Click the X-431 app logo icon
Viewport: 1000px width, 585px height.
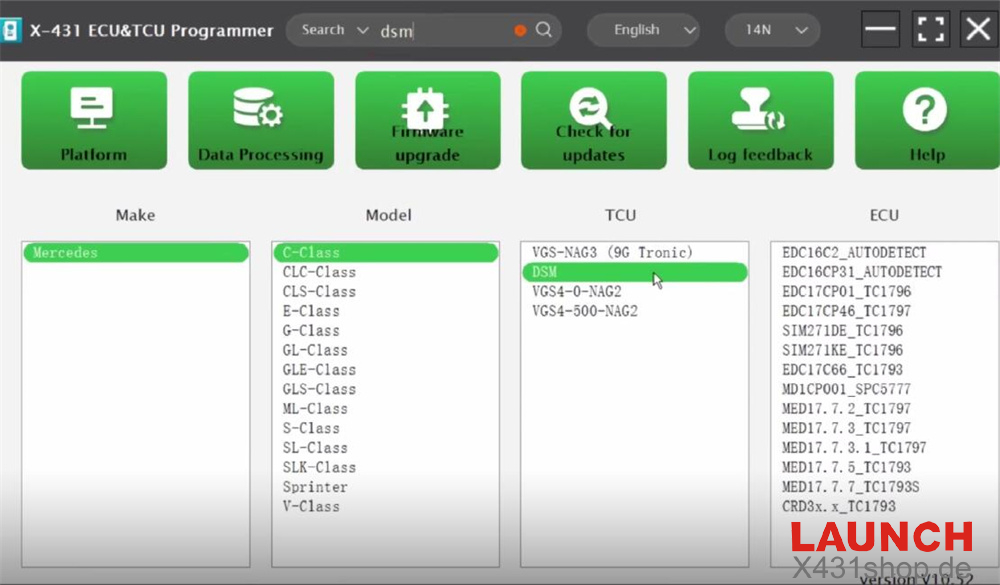(13, 30)
